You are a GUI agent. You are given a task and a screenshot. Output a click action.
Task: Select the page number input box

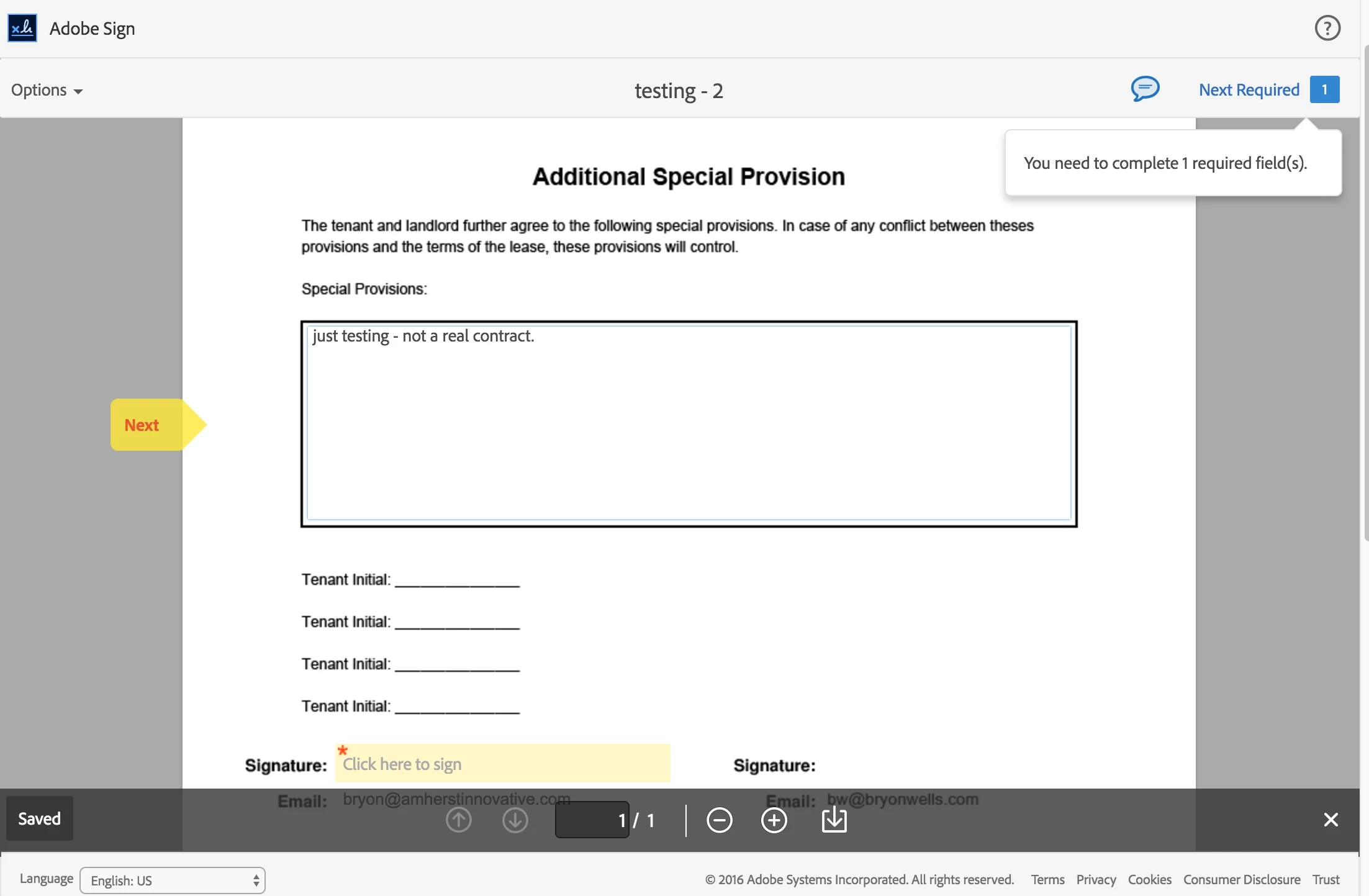(591, 820)
